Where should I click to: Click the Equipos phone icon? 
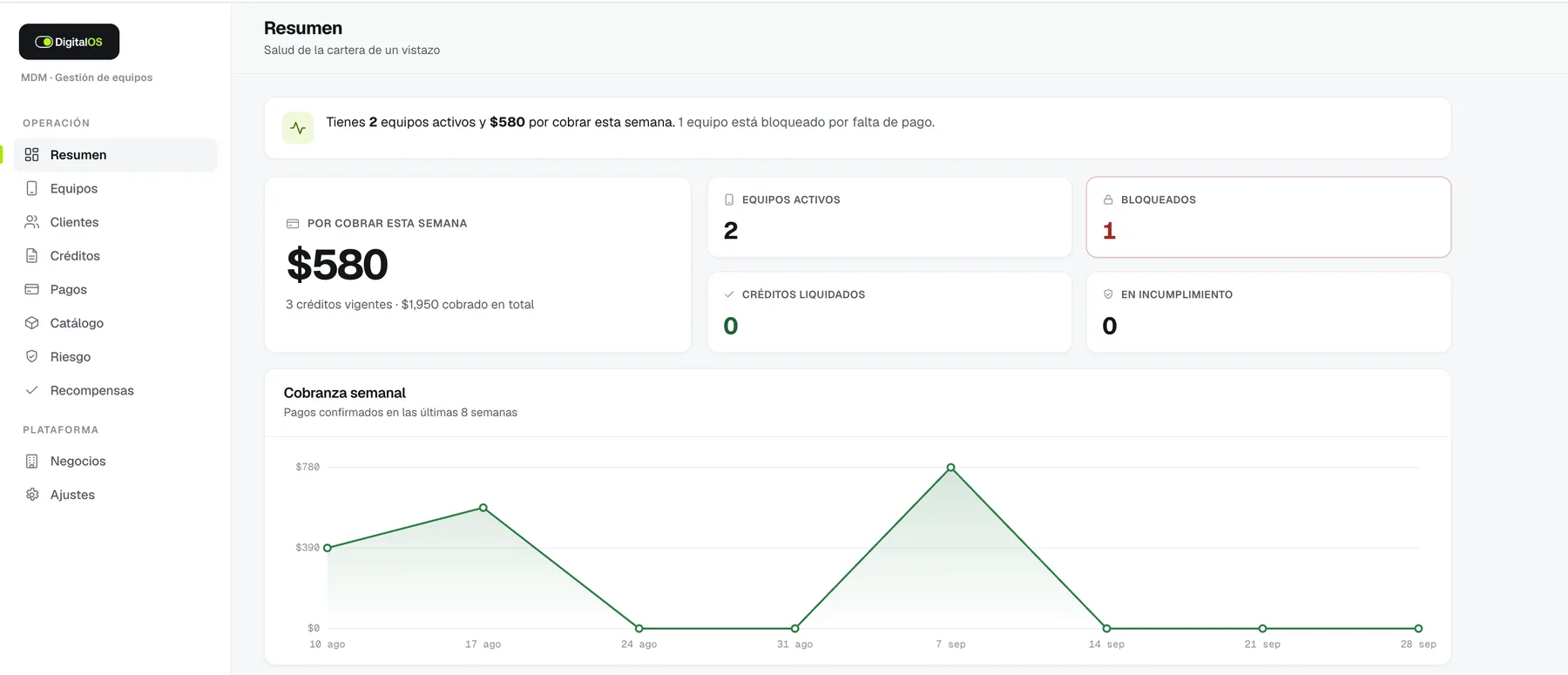coord(32,188)
